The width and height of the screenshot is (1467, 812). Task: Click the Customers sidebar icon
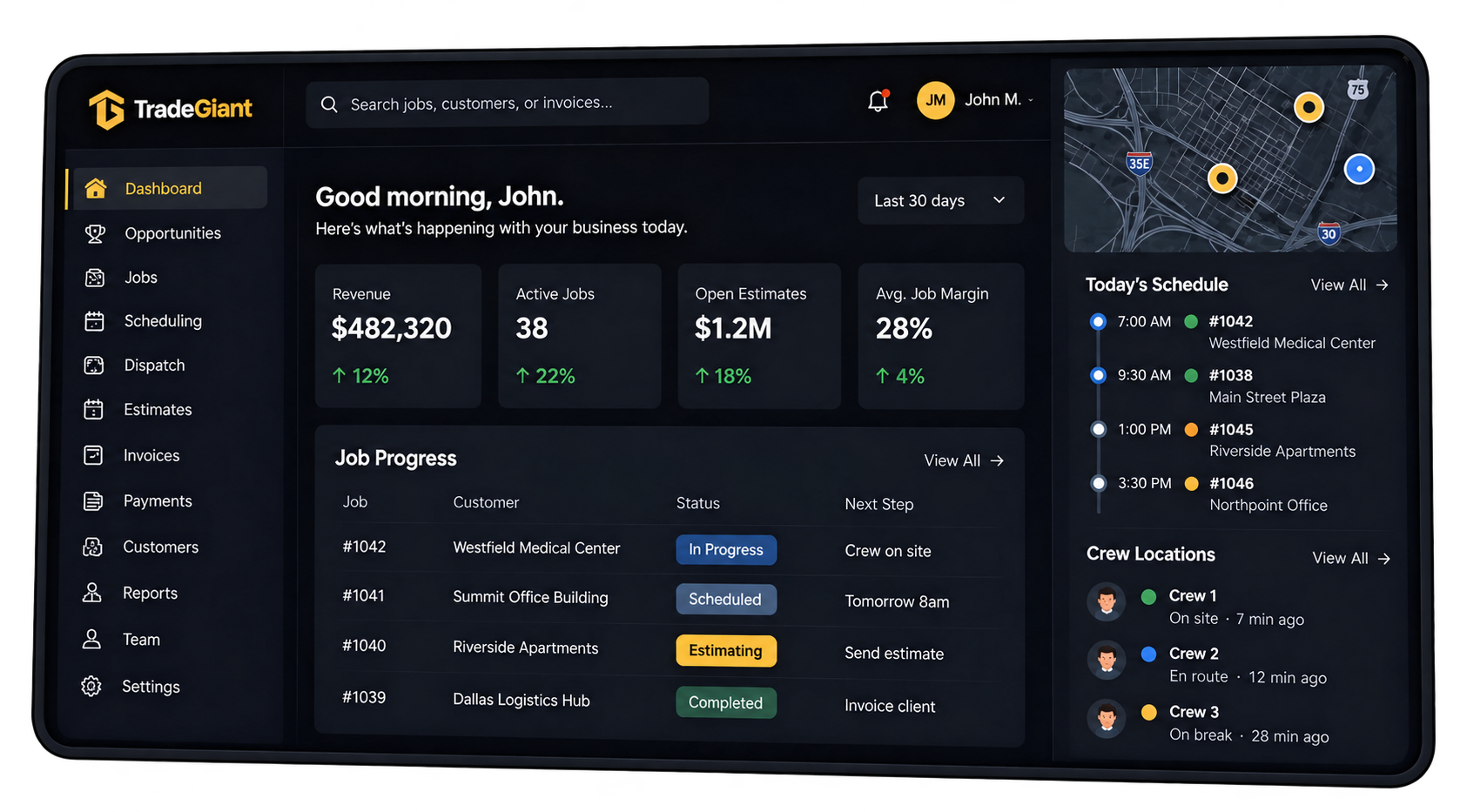pos(92,547)
